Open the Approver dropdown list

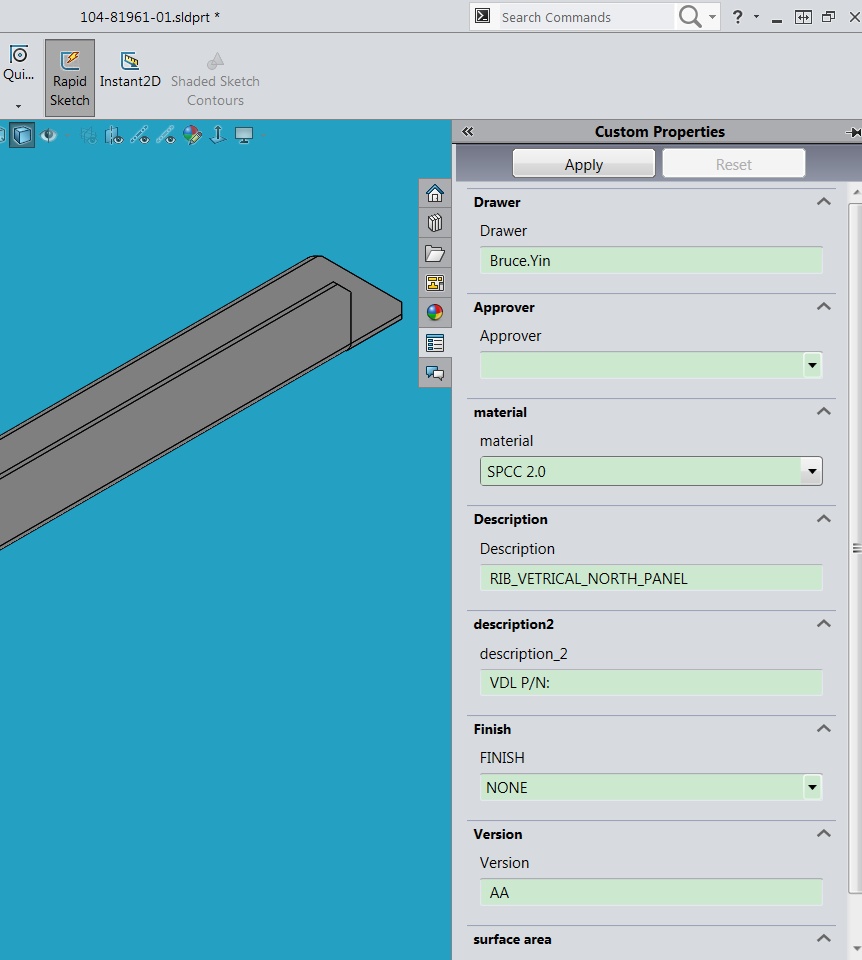pyautogui.click(x=812, y=366)
